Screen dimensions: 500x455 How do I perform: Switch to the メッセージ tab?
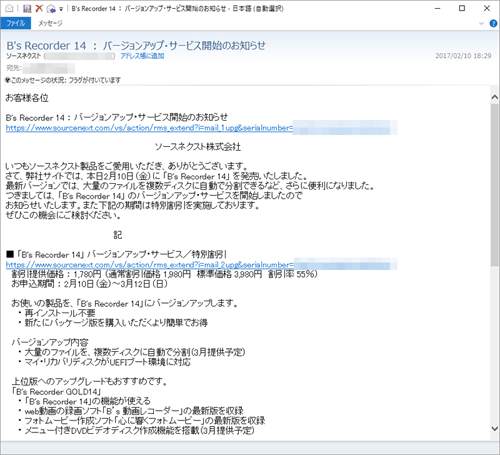tap(50, 23)
